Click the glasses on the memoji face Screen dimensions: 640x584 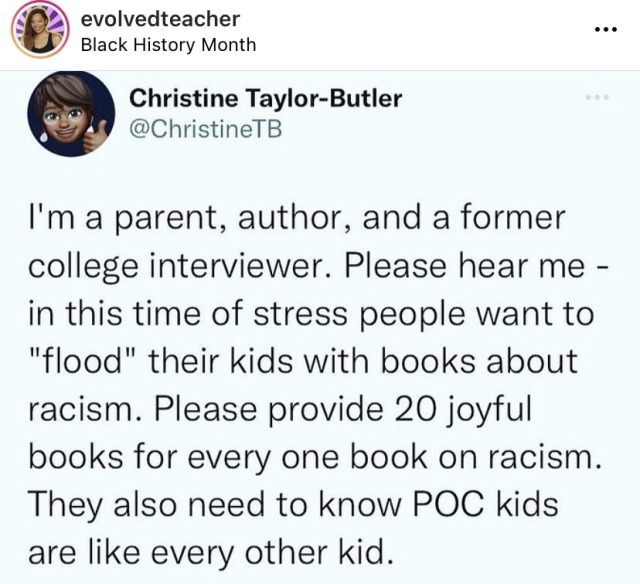point(62,116)
